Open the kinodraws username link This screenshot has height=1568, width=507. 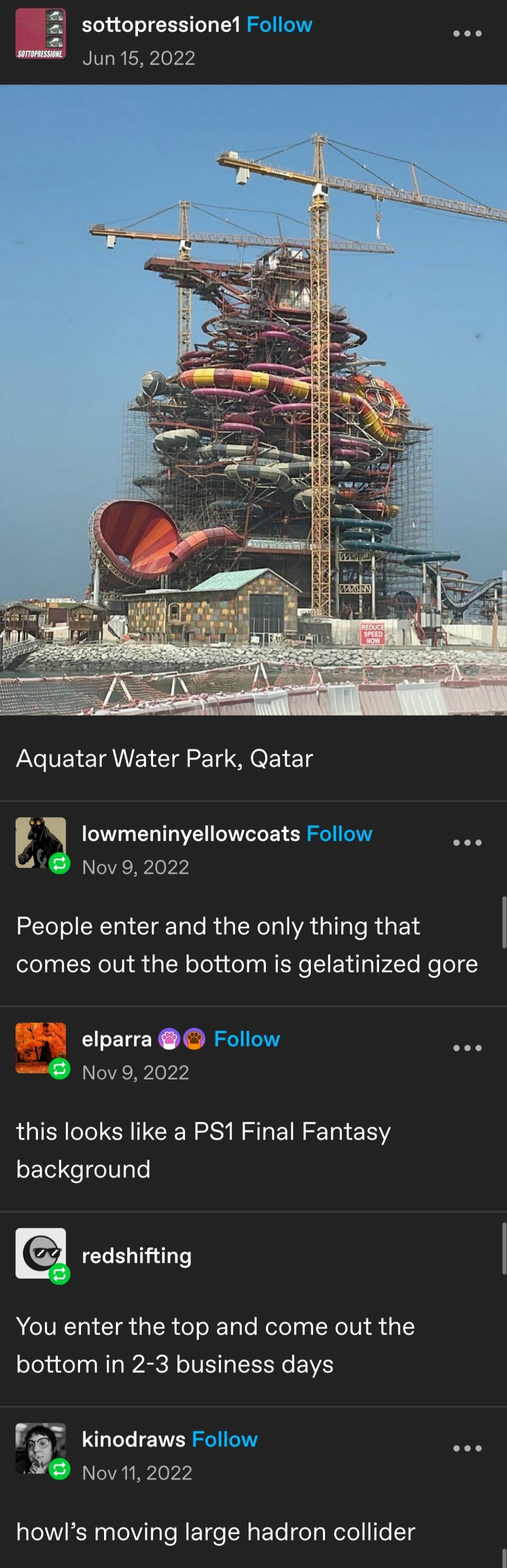tap(133, 1439)
